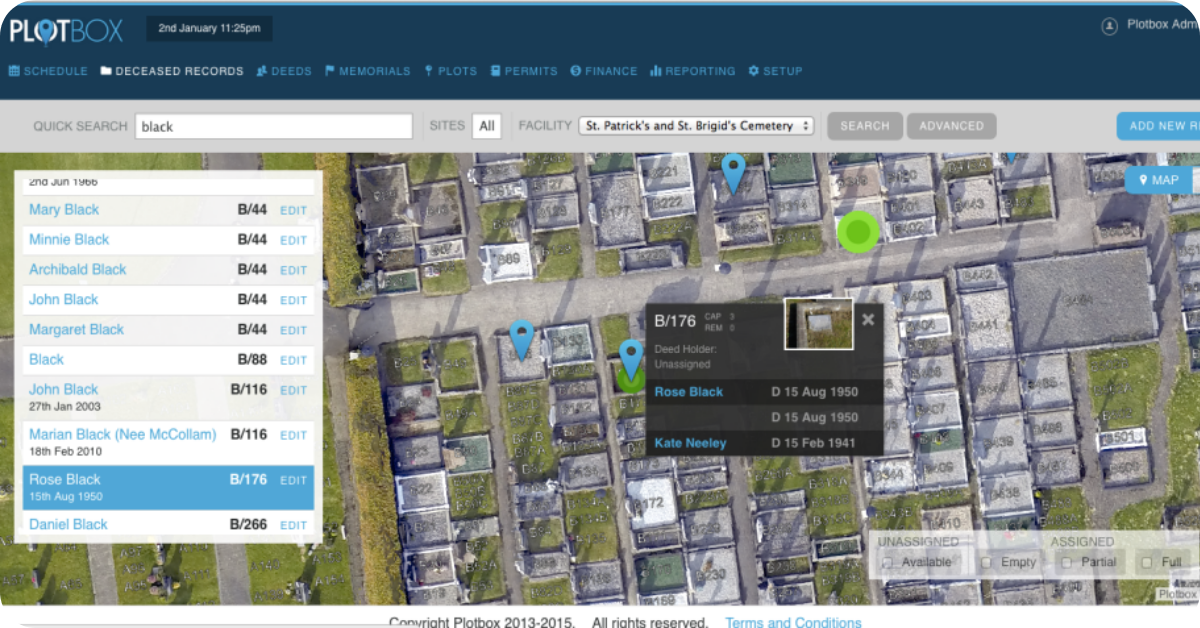Screen dimensions: 1200x628
Task: Click the Schedule calendar icon
Action: [14, 71]
